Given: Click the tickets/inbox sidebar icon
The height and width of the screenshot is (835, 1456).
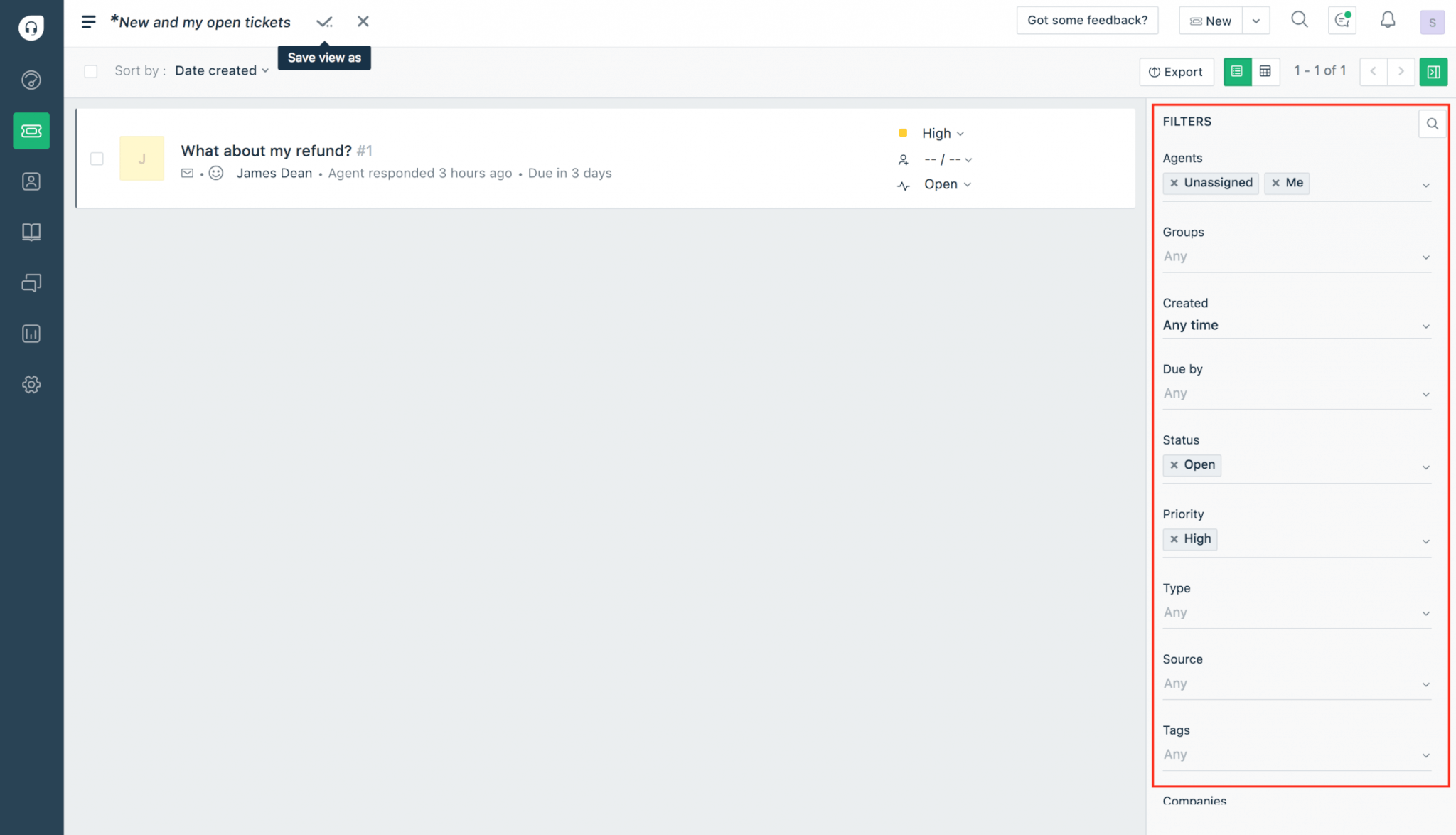Looking at the screenshot, I should click(30, 130).
